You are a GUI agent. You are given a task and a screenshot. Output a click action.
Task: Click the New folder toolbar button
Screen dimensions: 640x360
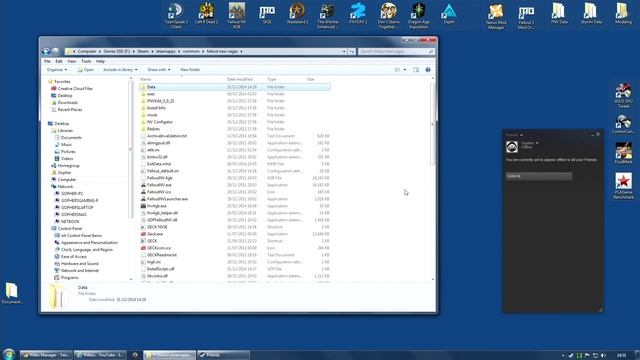pyautogui.click(x=190, y=70)
